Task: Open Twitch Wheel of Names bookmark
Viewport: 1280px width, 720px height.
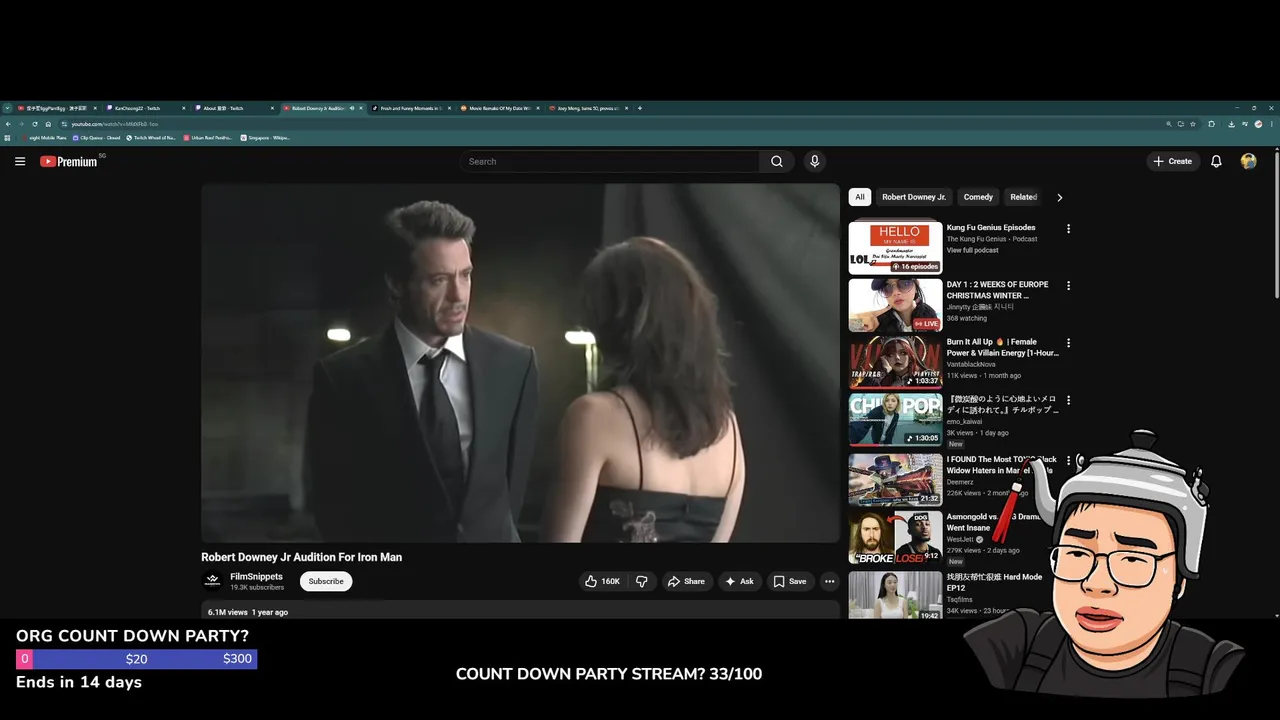Action: coord(151,138)
